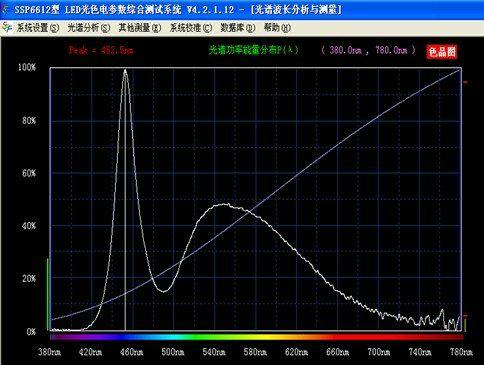This screenshot has height=365, width=484.
Task: Click the red 色品图 button
Action: (442, 52)
